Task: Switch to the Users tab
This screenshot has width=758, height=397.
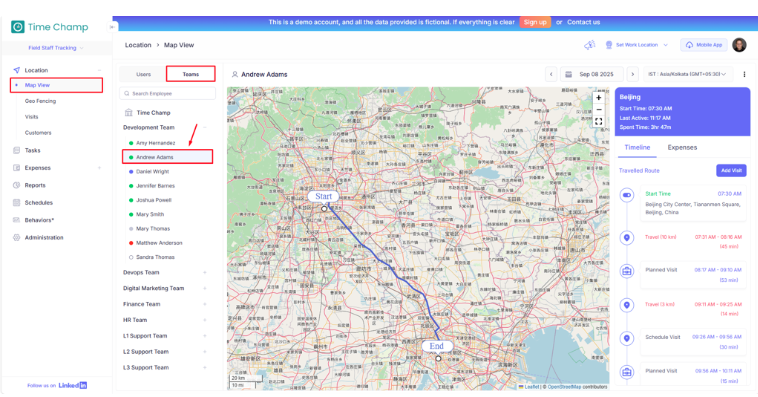Action: pos(143,74)
